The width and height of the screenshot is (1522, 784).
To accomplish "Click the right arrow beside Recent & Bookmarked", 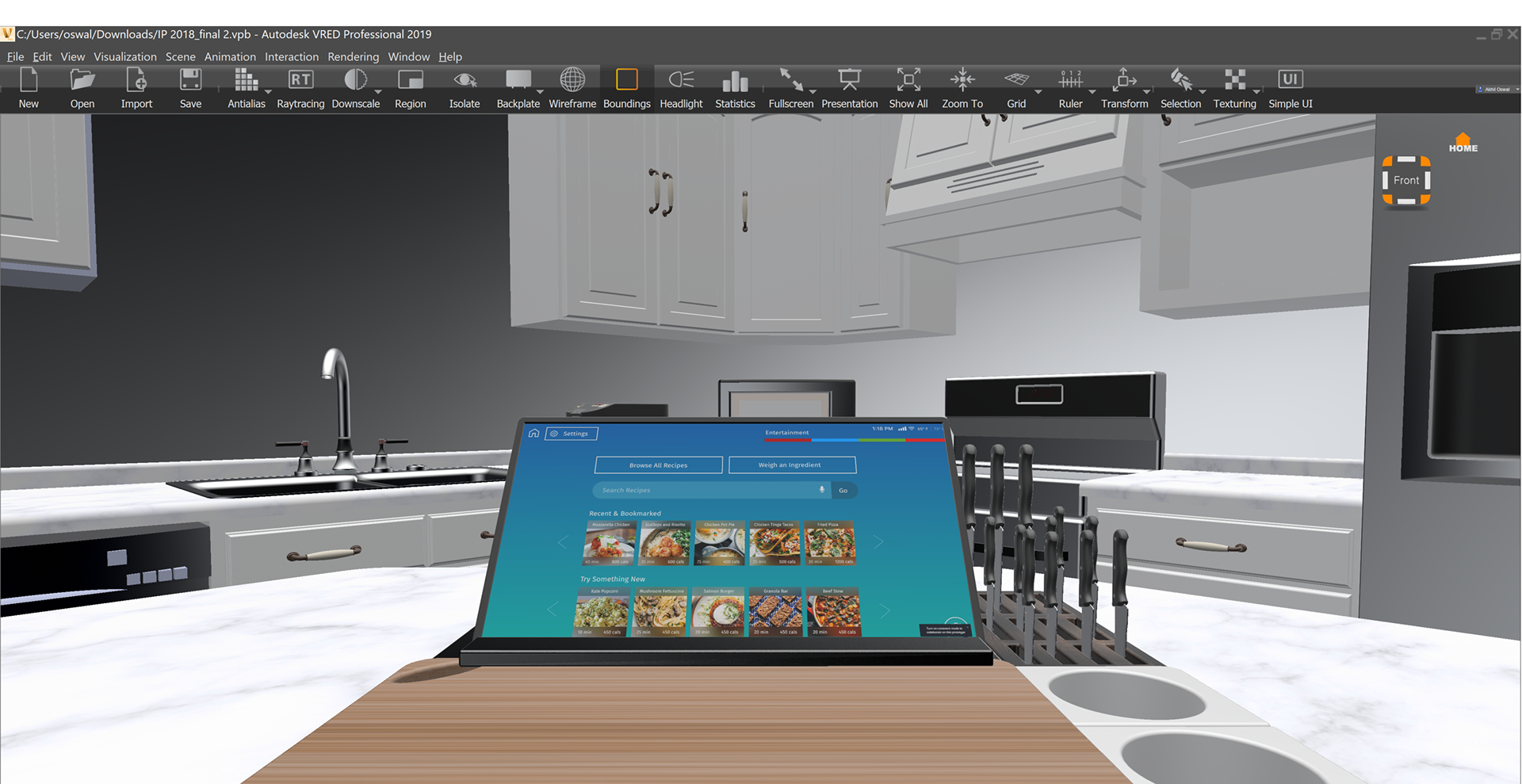I will pos(878,542).
